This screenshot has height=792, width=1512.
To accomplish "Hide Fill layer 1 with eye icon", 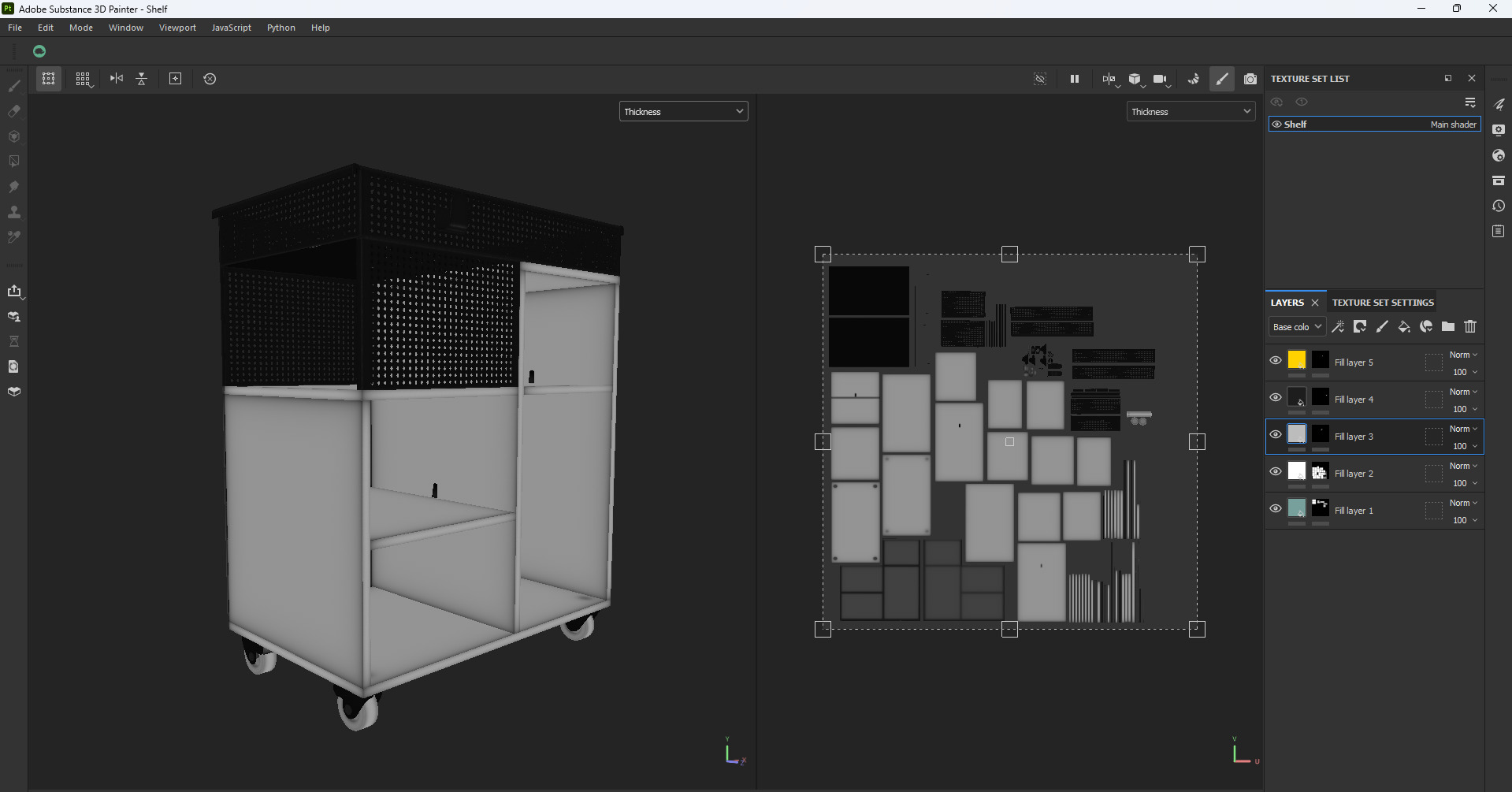I will [1276, 508].
